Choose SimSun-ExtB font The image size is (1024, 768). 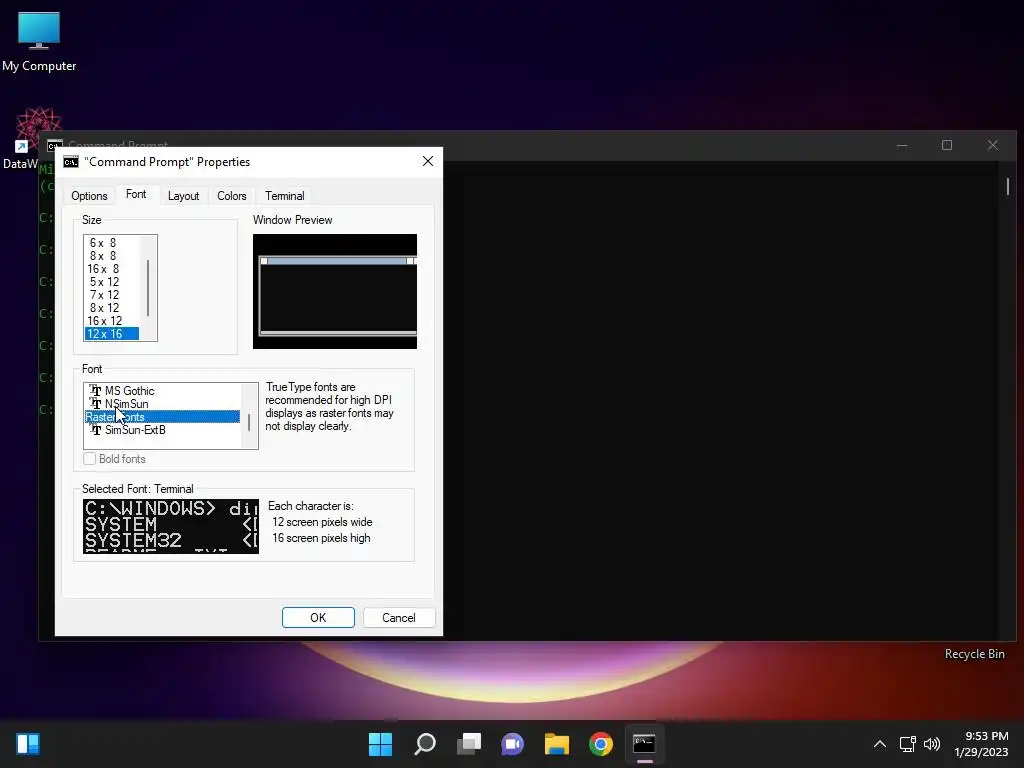(162, 430)
